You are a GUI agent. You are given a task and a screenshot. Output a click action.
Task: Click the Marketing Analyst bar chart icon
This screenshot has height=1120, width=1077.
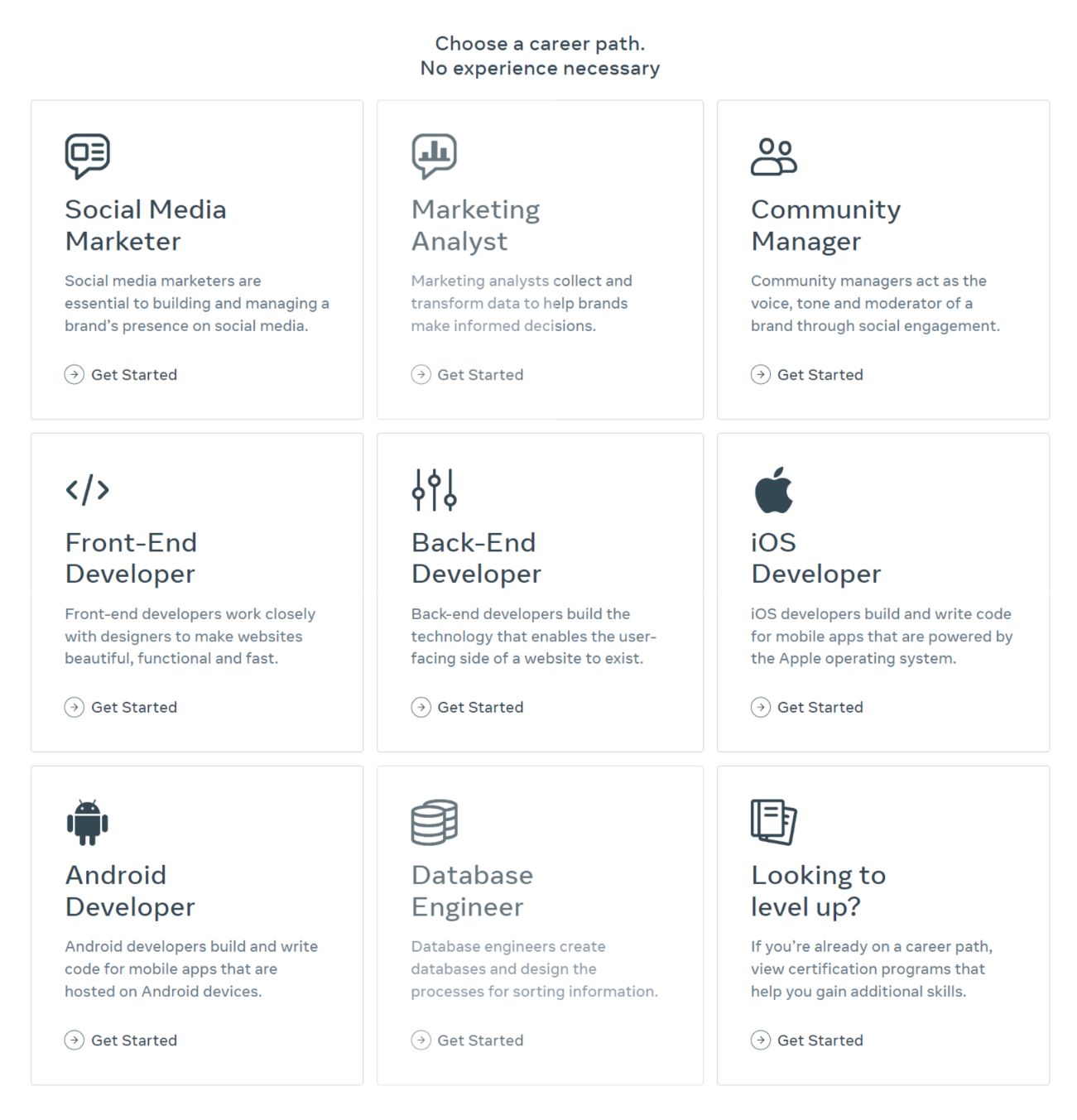coord(434,156)
